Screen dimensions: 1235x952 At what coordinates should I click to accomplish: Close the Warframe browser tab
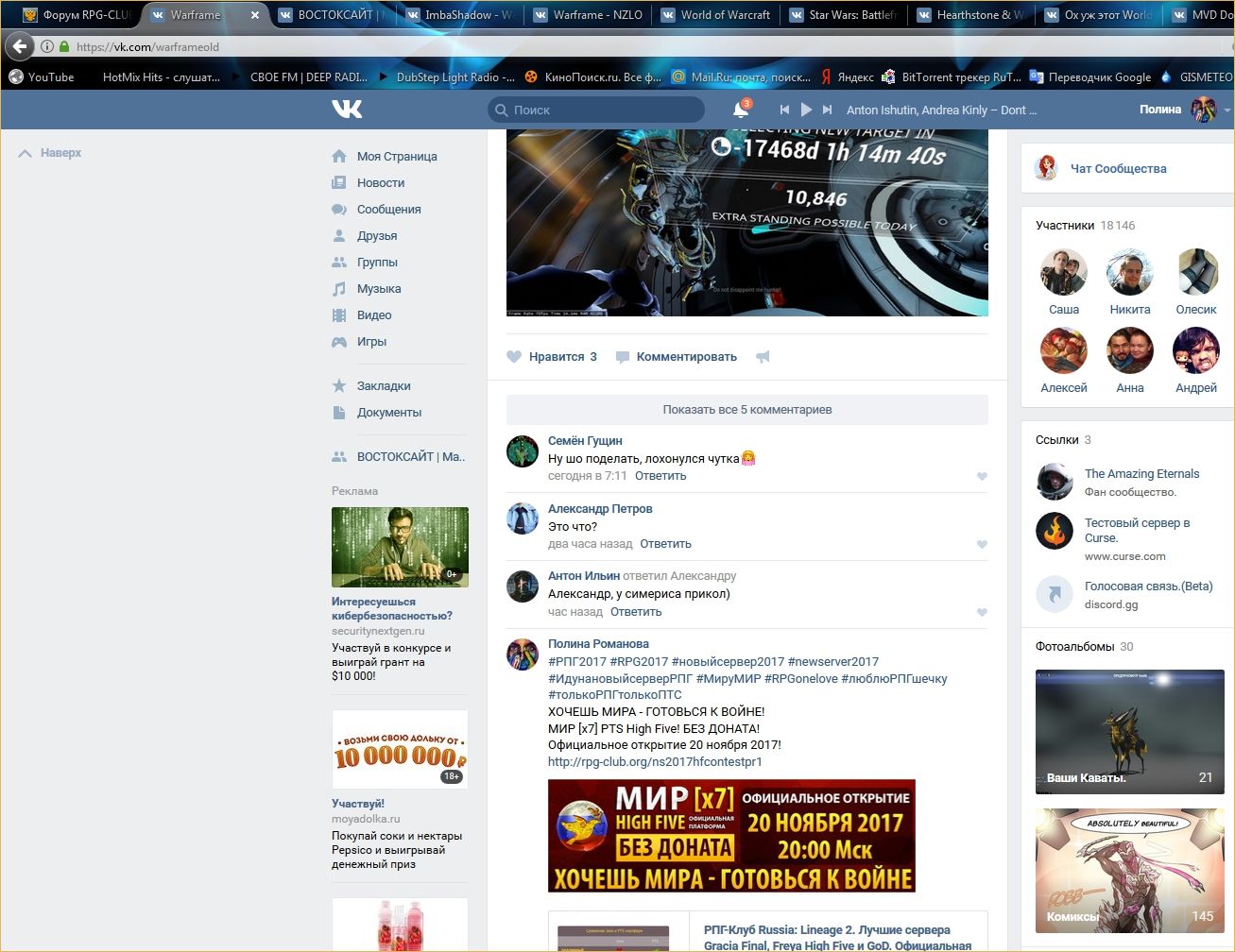click(x=254, y=15)
